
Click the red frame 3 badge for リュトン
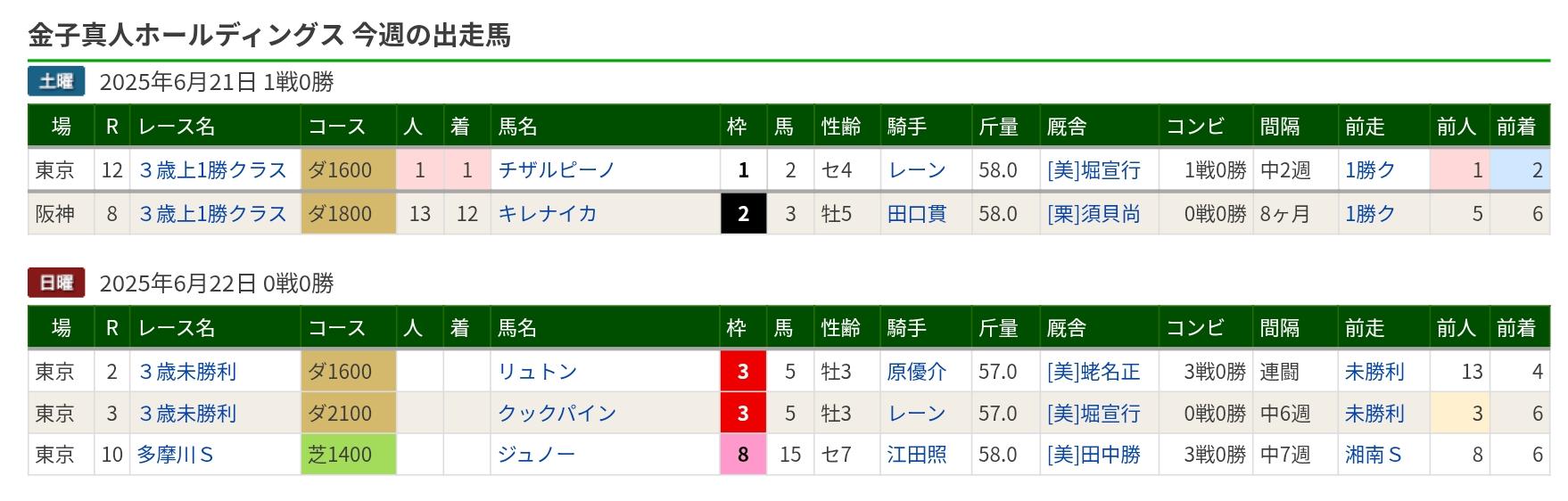tap(743, 372)
